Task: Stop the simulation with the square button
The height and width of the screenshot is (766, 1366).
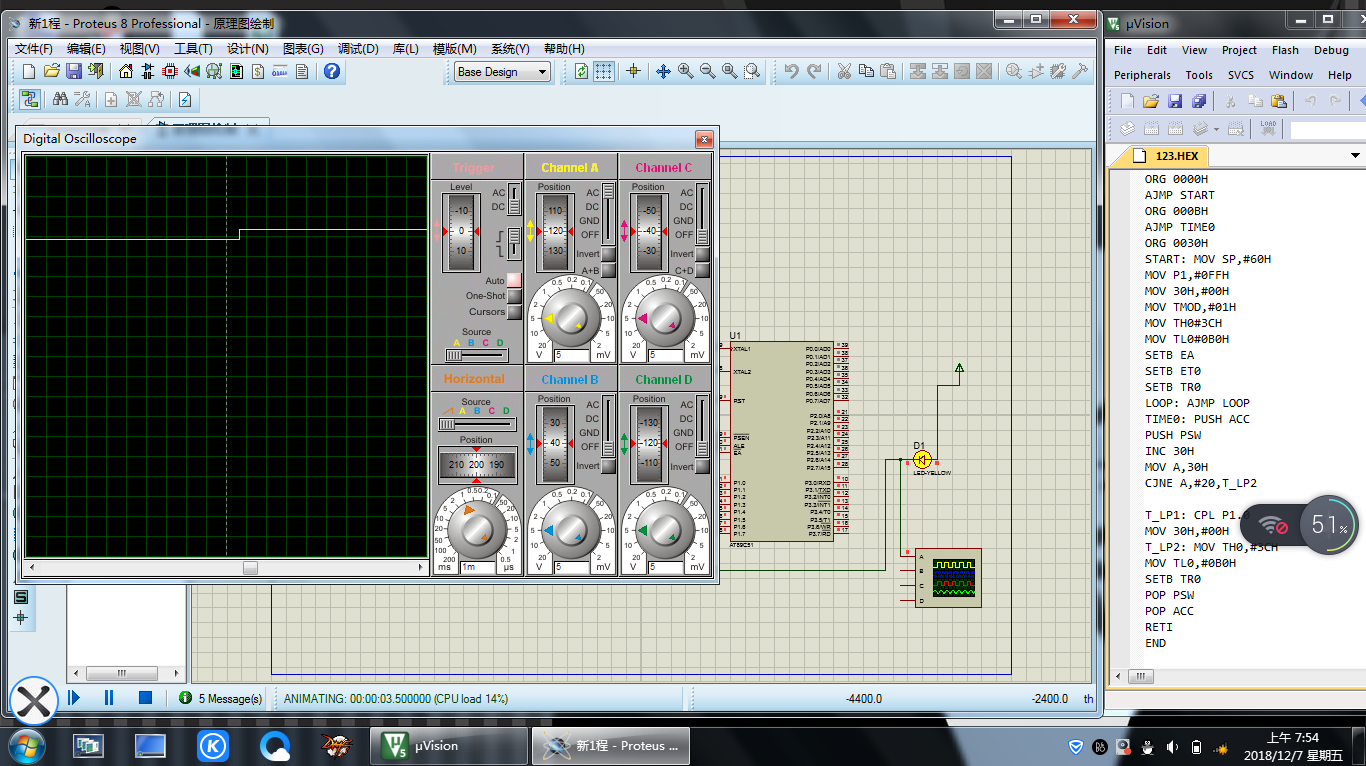Action: [145, 698]
